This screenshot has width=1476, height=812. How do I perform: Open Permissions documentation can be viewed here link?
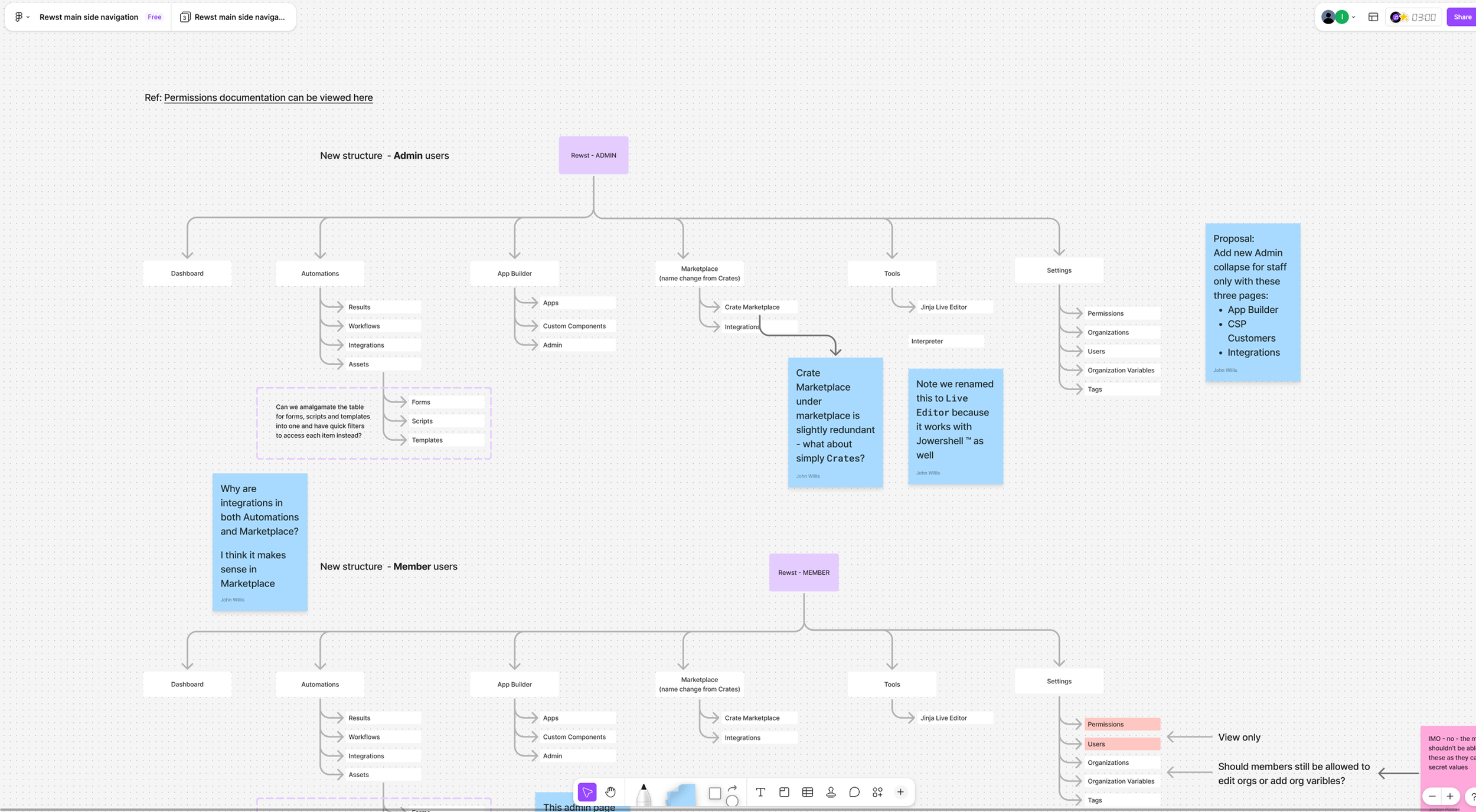click(268, 97)
